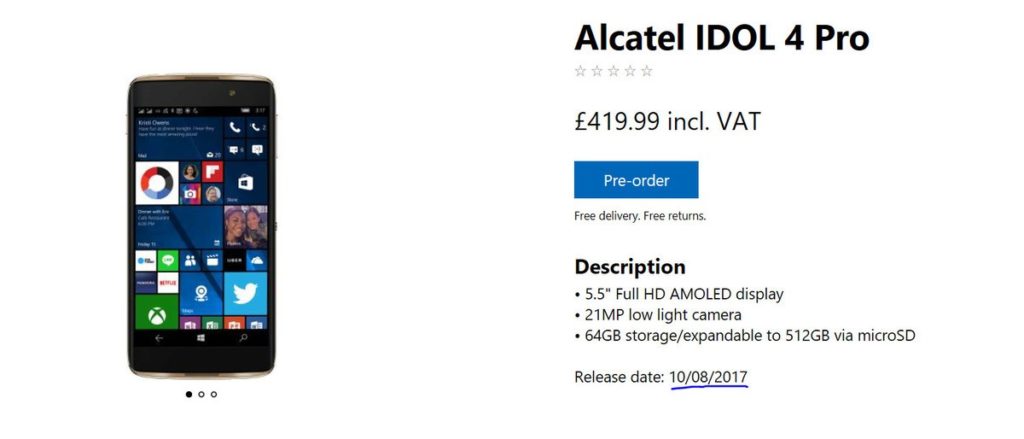The image size is (1024, 439).
Task: Click the underlined release date 10/08/2017
Action: tap(709, 377)
